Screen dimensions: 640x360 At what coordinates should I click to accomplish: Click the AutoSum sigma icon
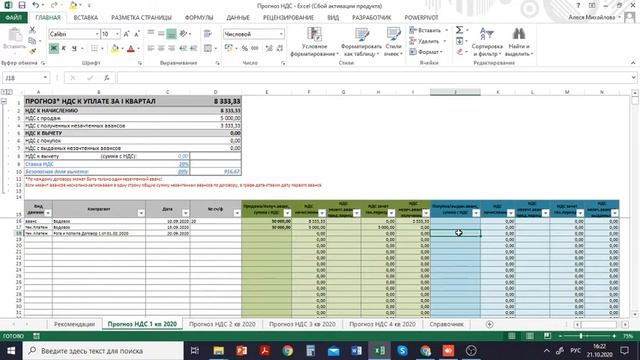tap(459, 30)
